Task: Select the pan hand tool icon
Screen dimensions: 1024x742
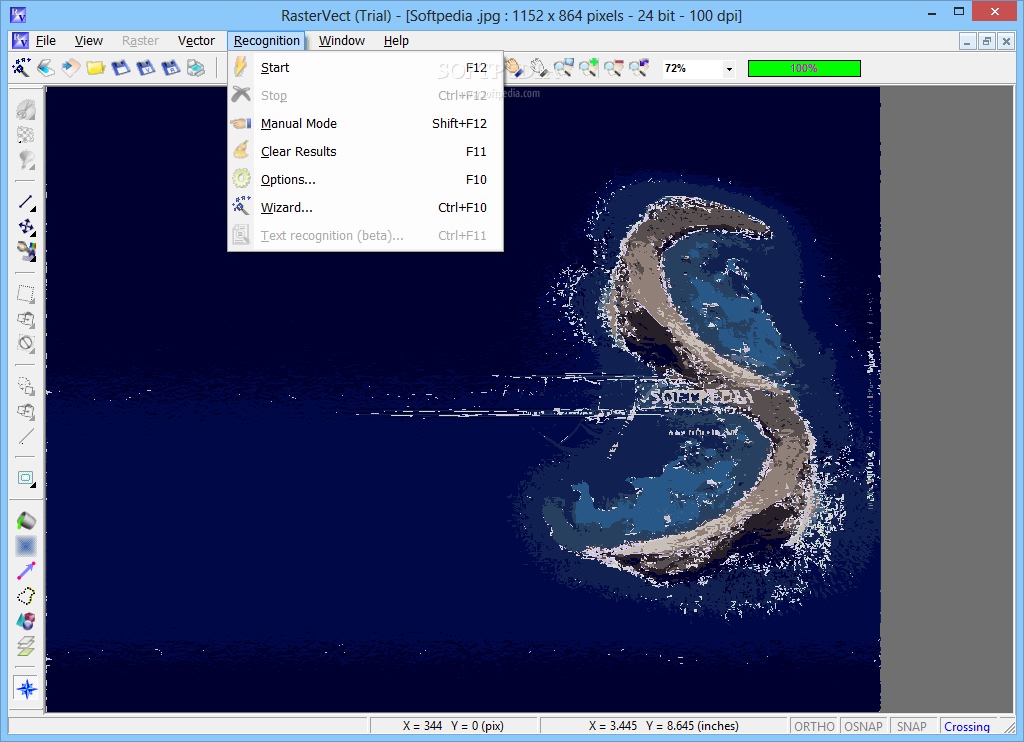Action: pyautogui.click(x=513, y=67)
